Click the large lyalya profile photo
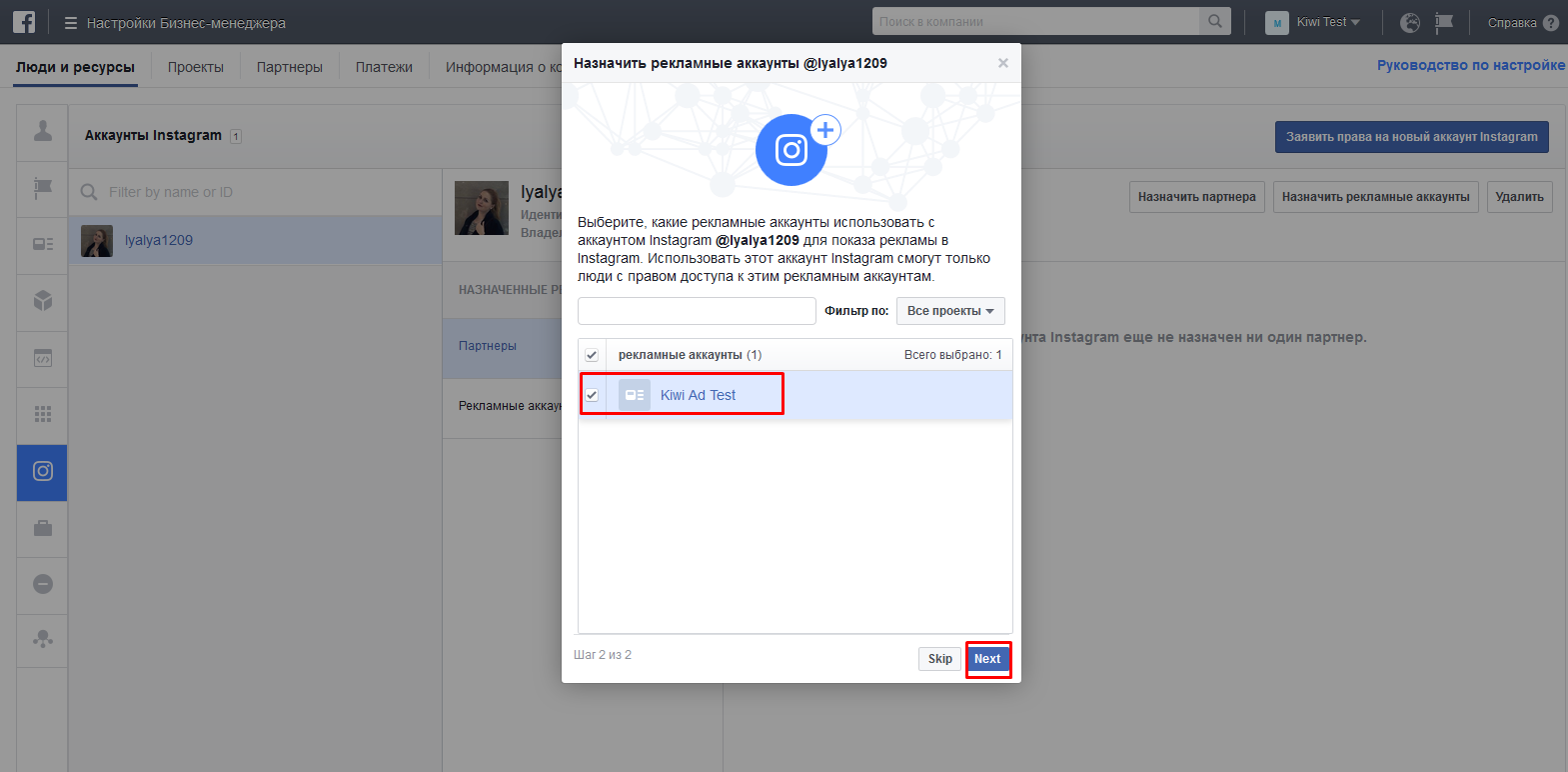1568x772 pixels. (x=482, y=208)
